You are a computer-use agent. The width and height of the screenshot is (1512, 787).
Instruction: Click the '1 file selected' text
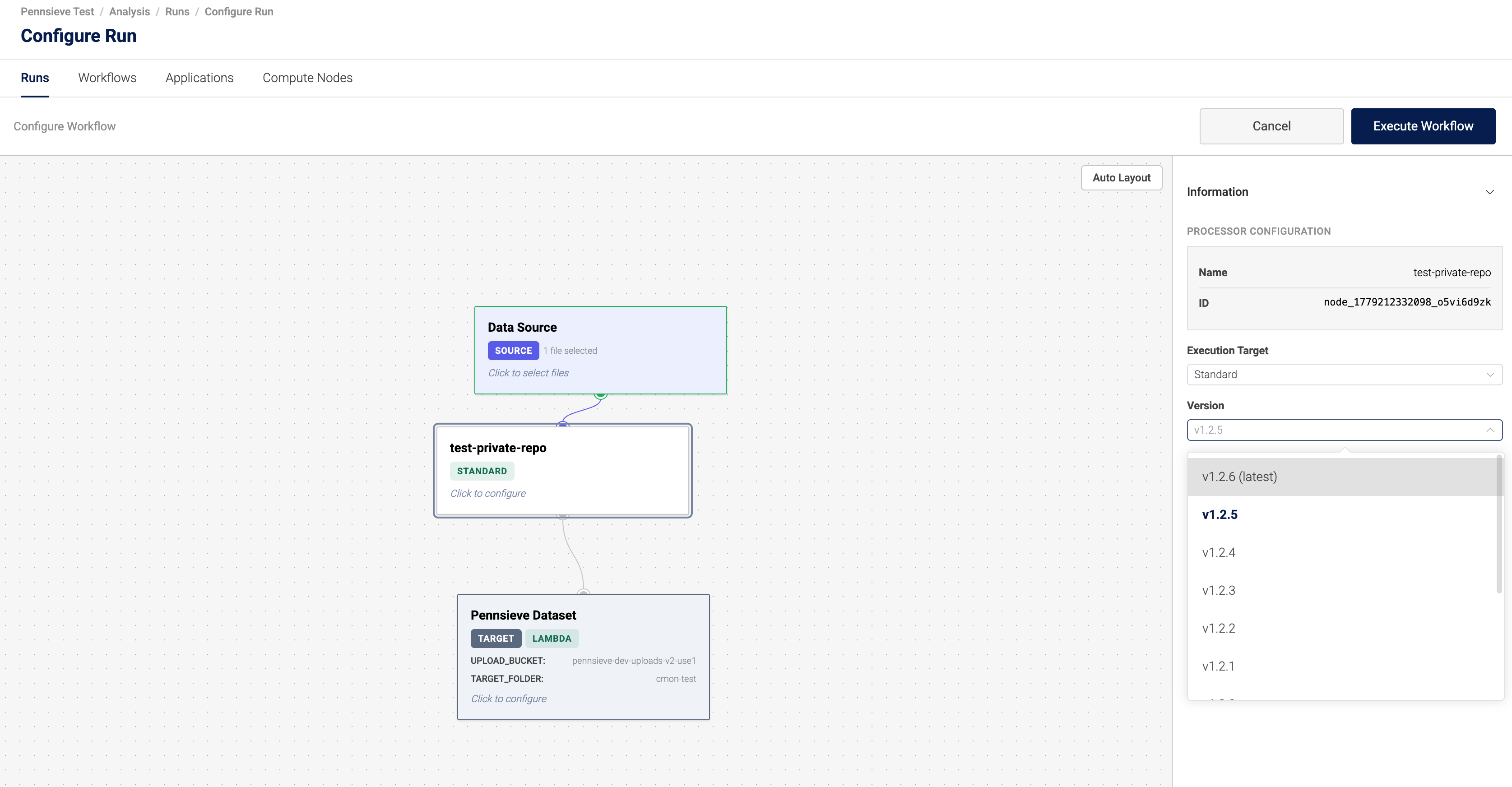point(570,350)
